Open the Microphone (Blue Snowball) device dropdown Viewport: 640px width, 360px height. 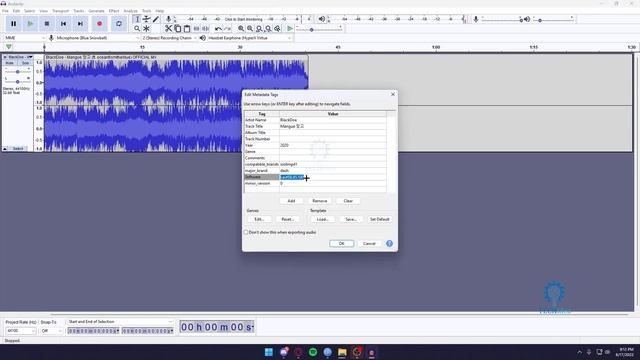(97, 38)
